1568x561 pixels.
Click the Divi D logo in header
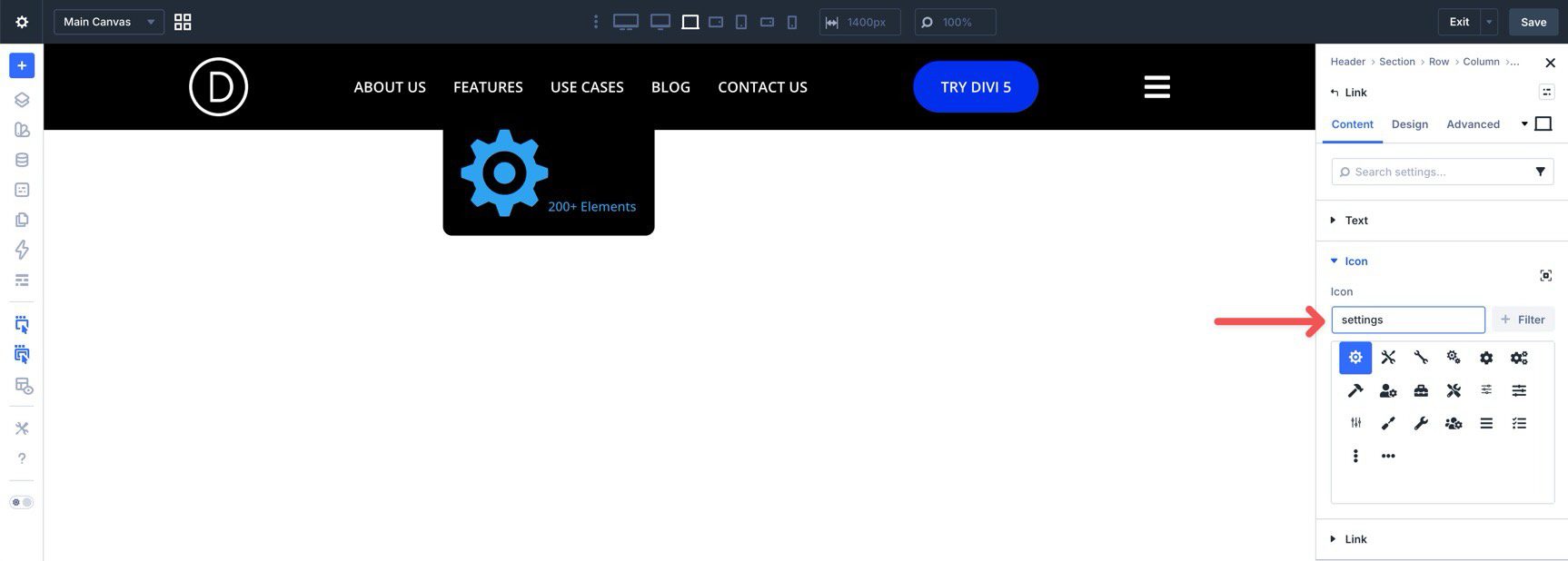tap(218, 87)
